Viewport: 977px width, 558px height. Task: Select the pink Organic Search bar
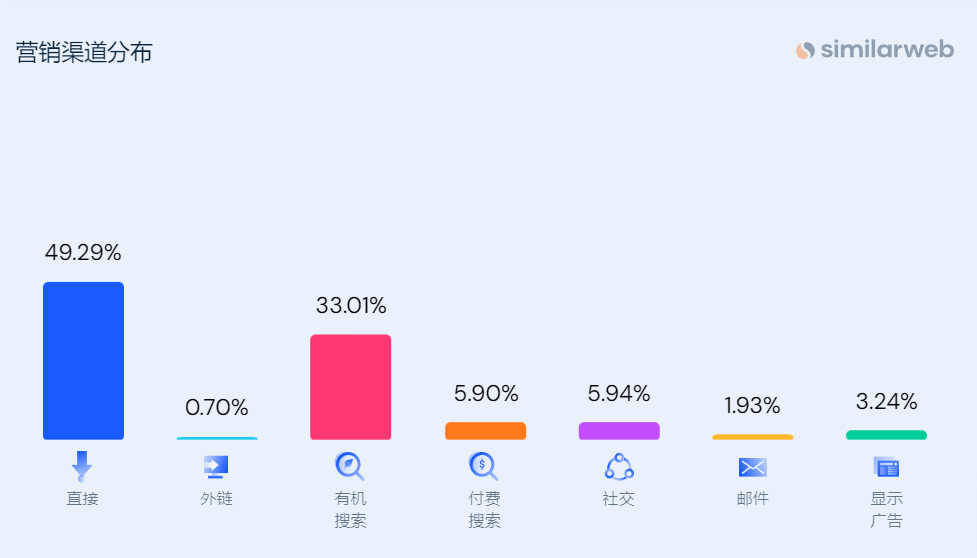coord(350,387)
